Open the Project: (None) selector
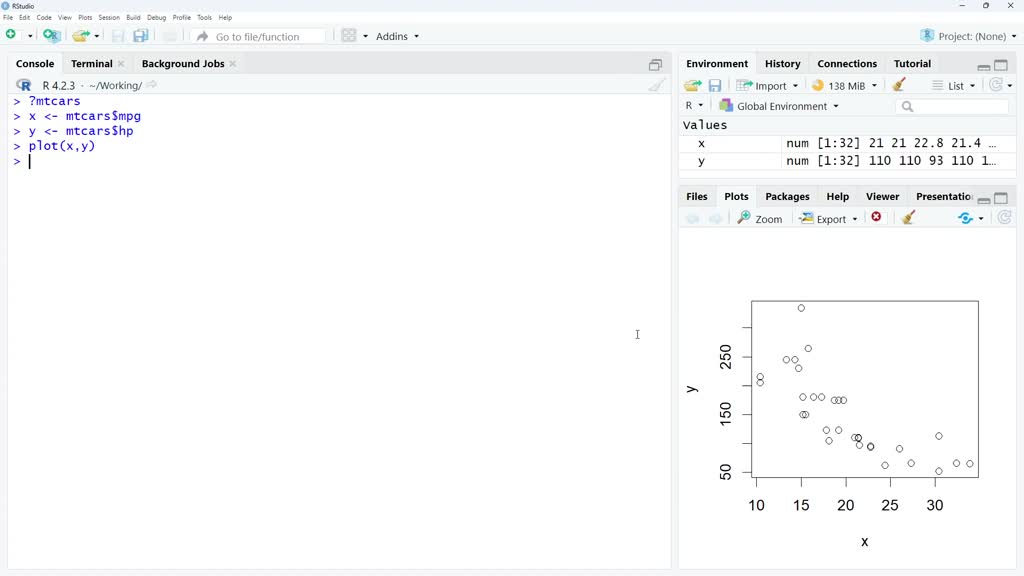1024x576 pixels. (967, 35)
